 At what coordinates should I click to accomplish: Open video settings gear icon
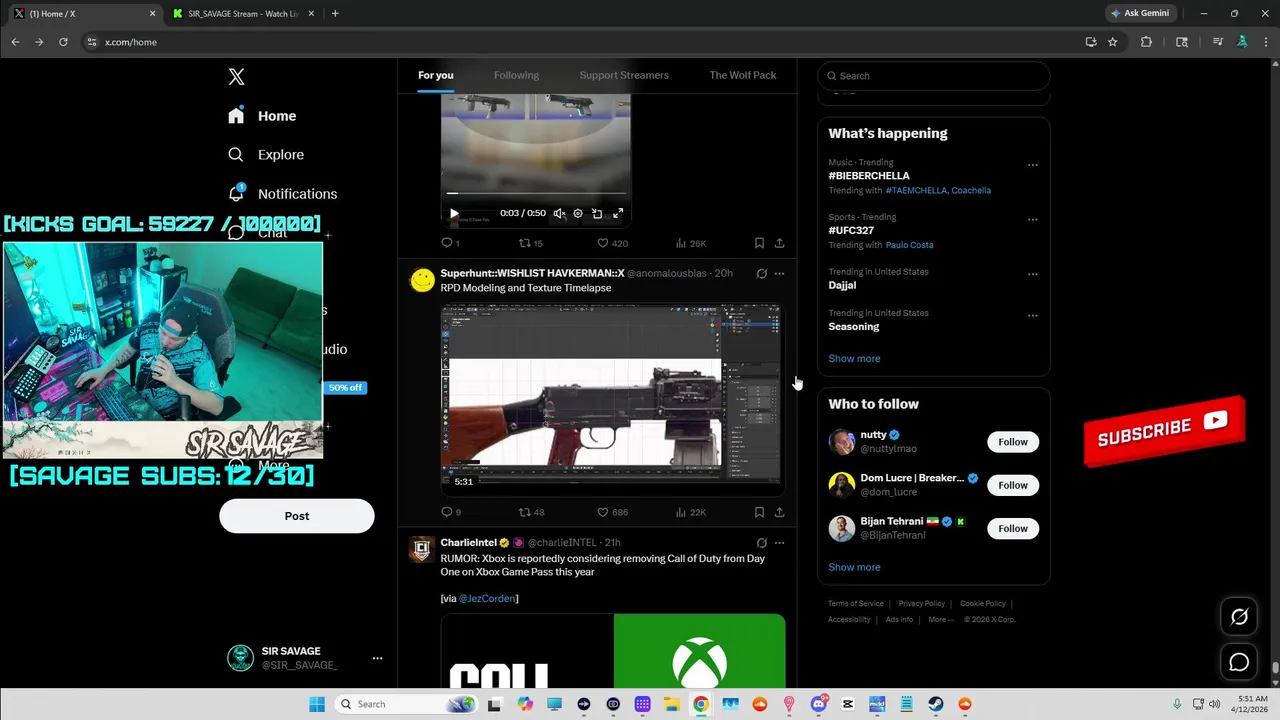pos(578,213)
